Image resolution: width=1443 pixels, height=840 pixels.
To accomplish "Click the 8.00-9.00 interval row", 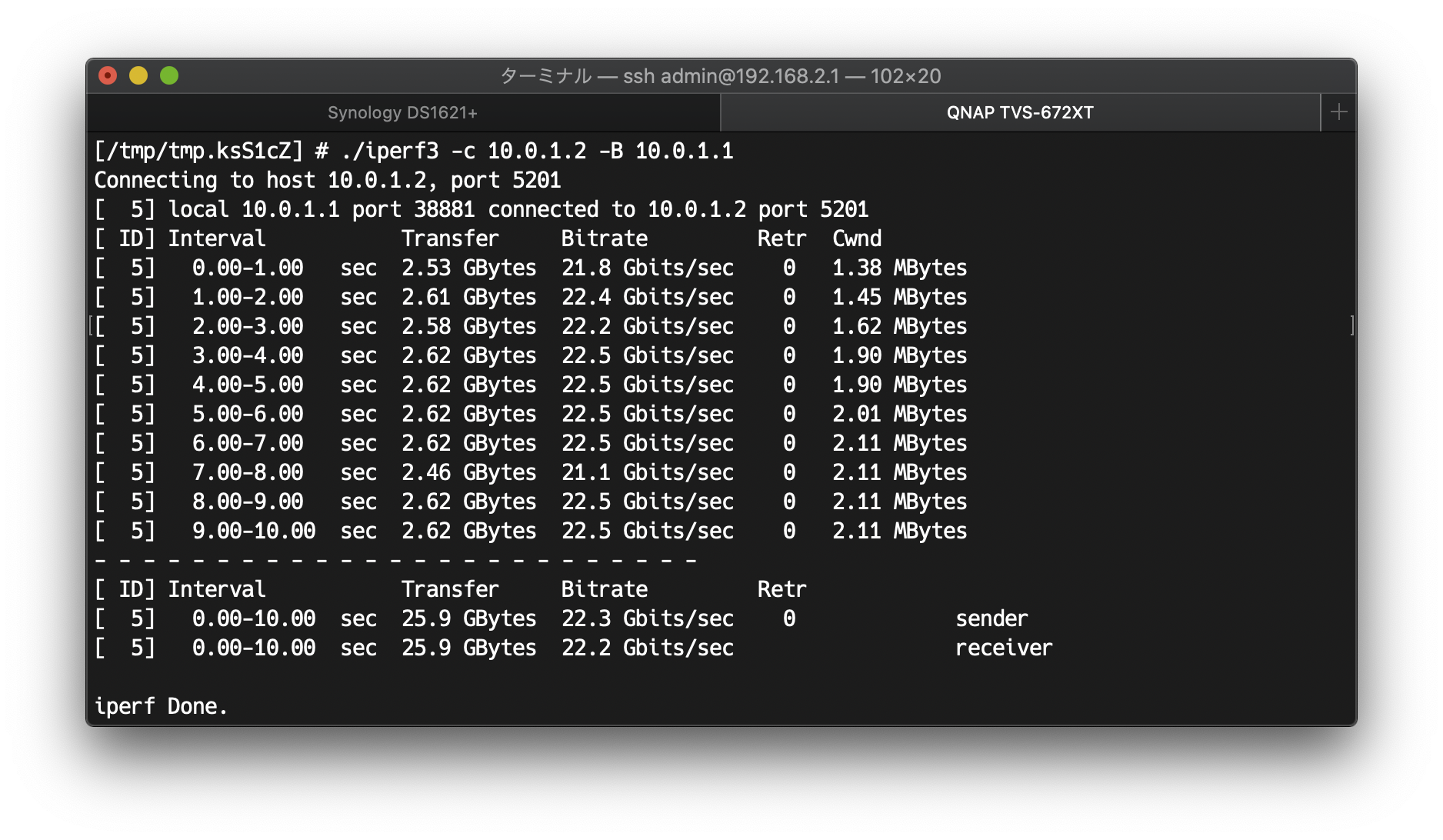I will pos(531,502).
